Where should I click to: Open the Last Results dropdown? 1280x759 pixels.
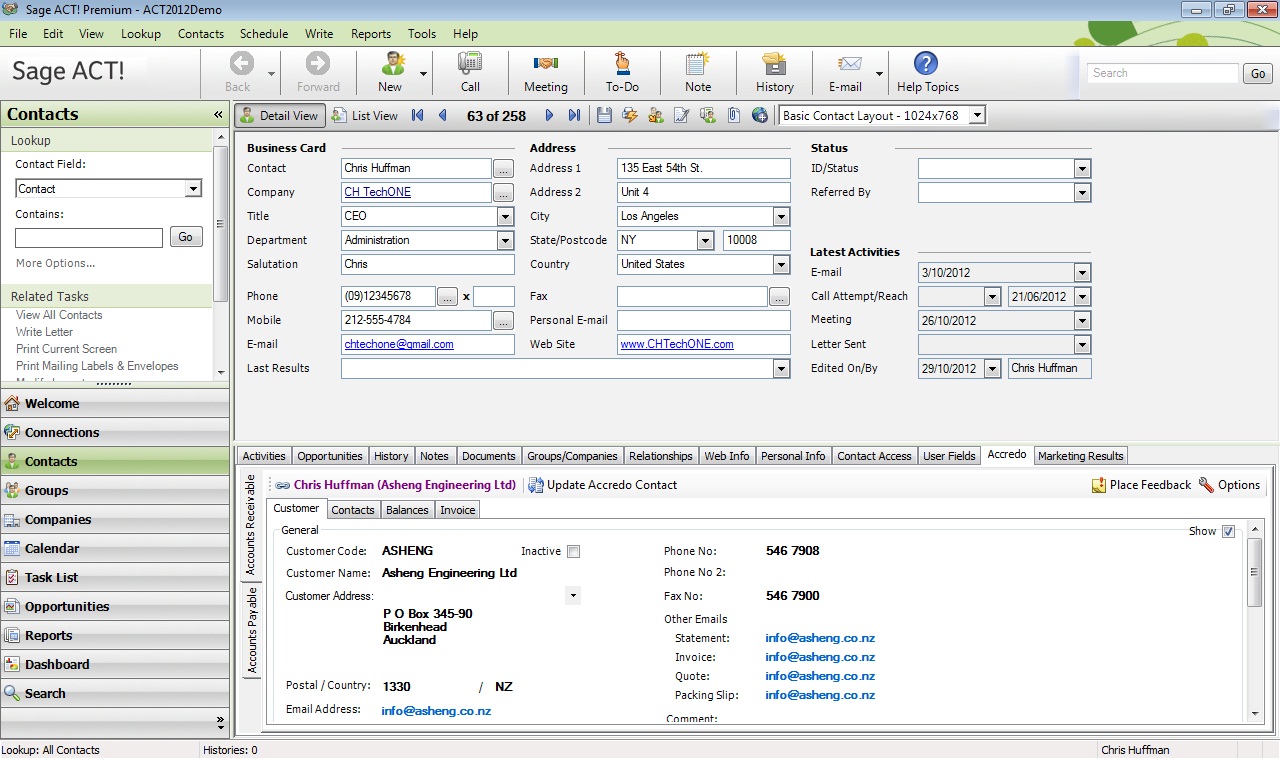pos(781,368)
